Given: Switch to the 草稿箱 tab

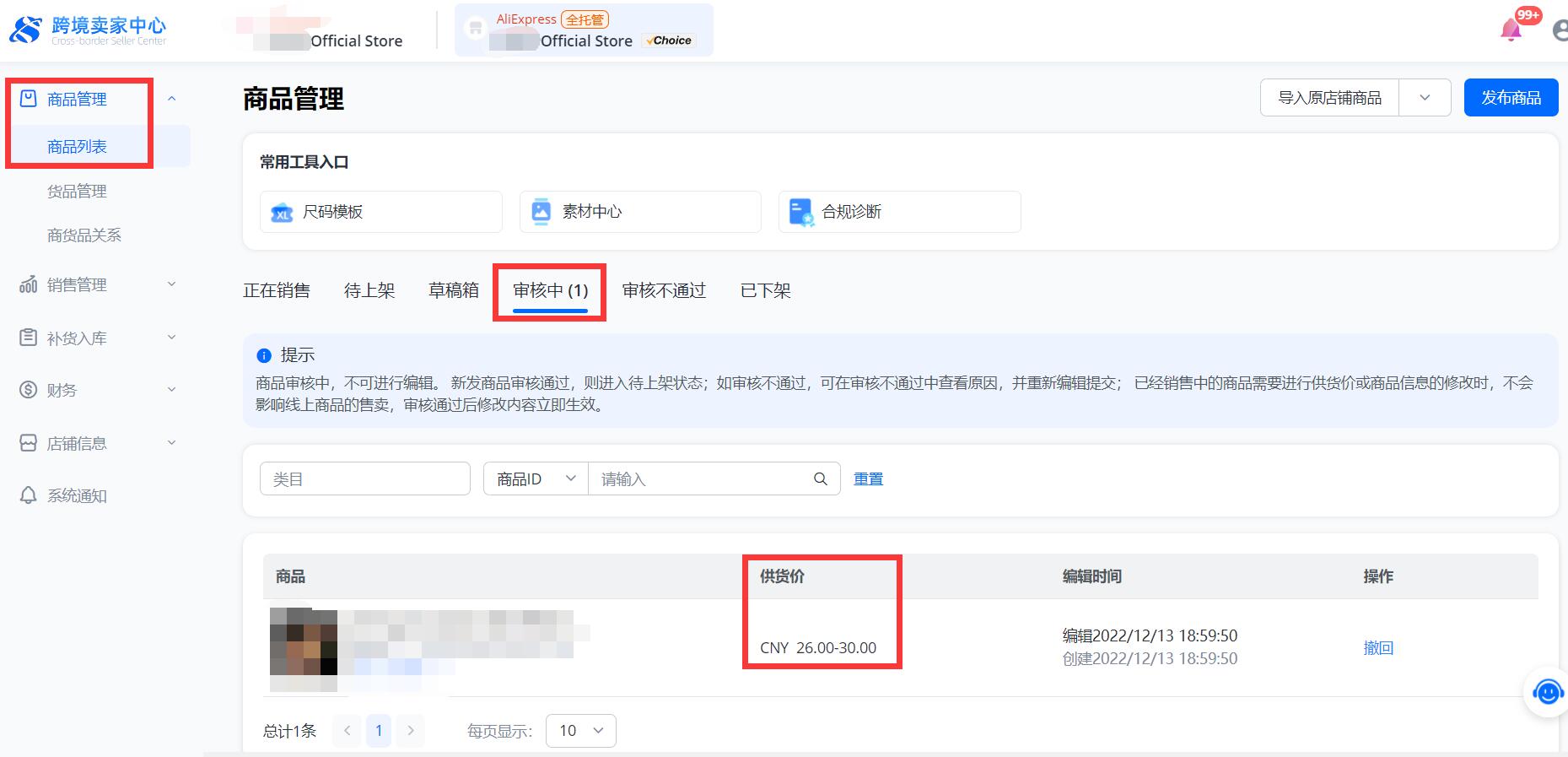Looking at the screenshot, I should [x=454, y=291].
